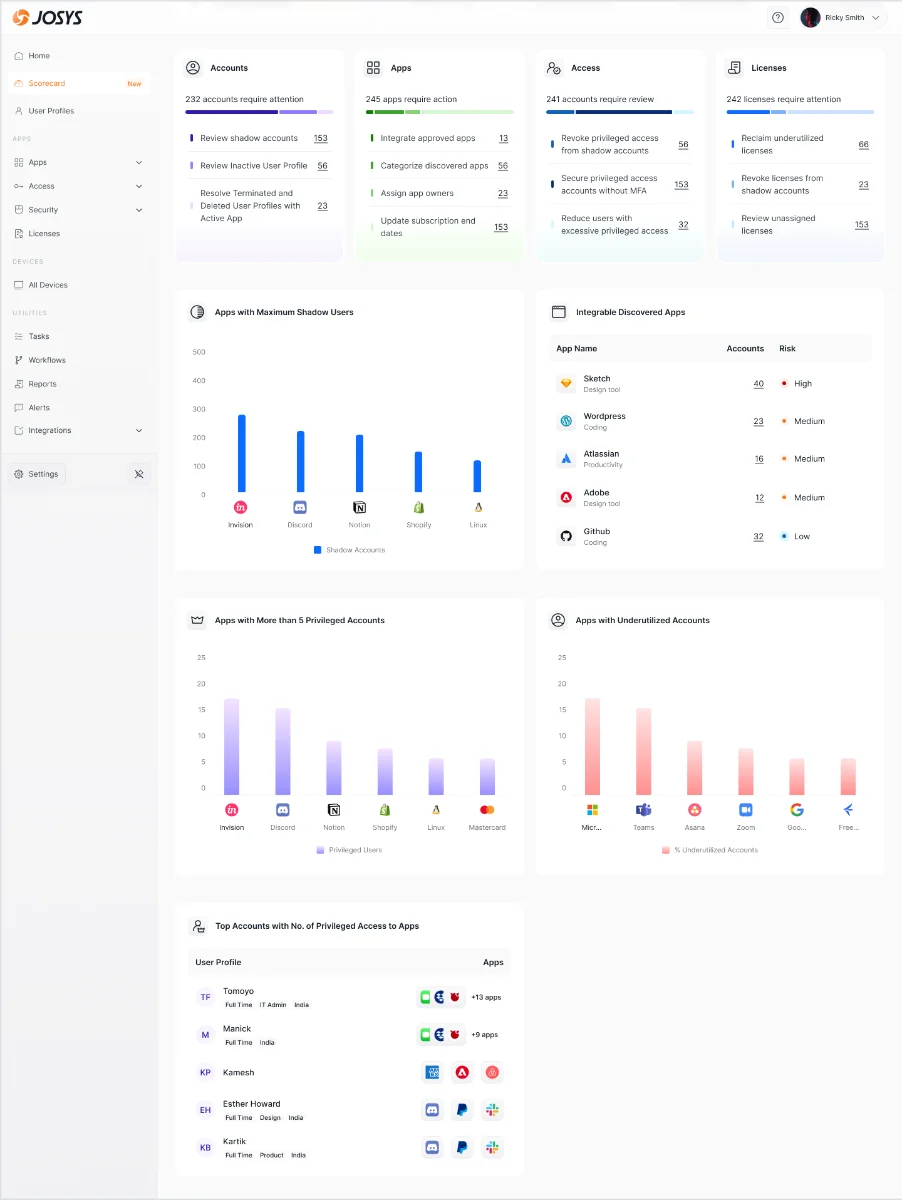Expand the Apps sidebar chevron
Screen dimensions: 902x1200
[139, 162]
